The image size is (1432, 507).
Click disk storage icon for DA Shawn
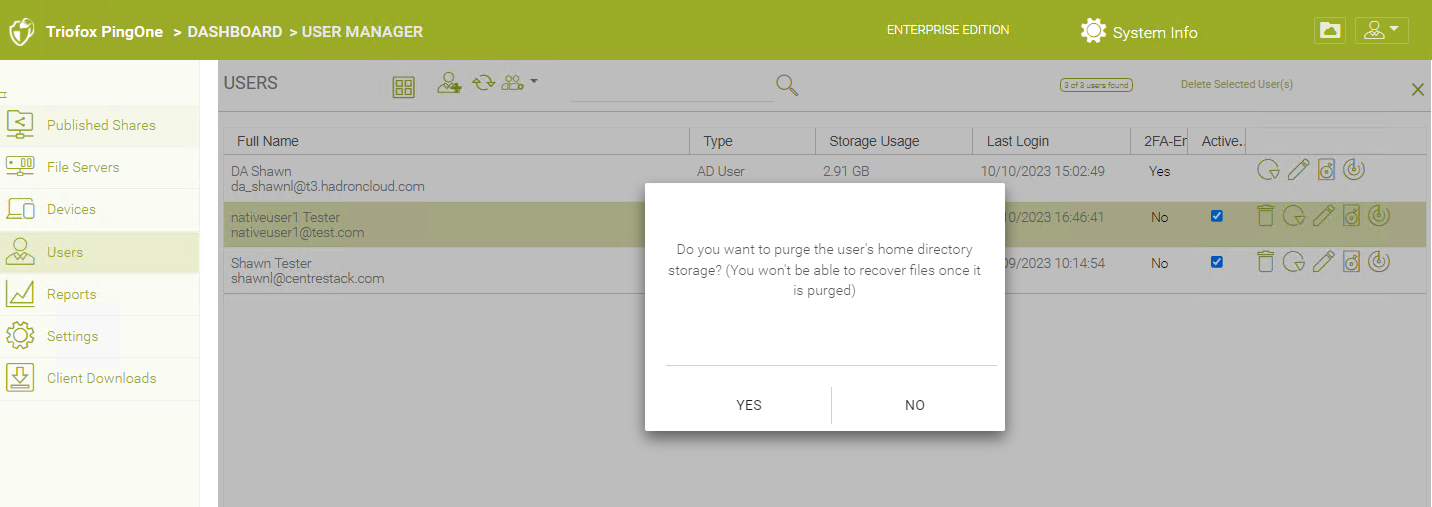click(x=1326, y=170)
